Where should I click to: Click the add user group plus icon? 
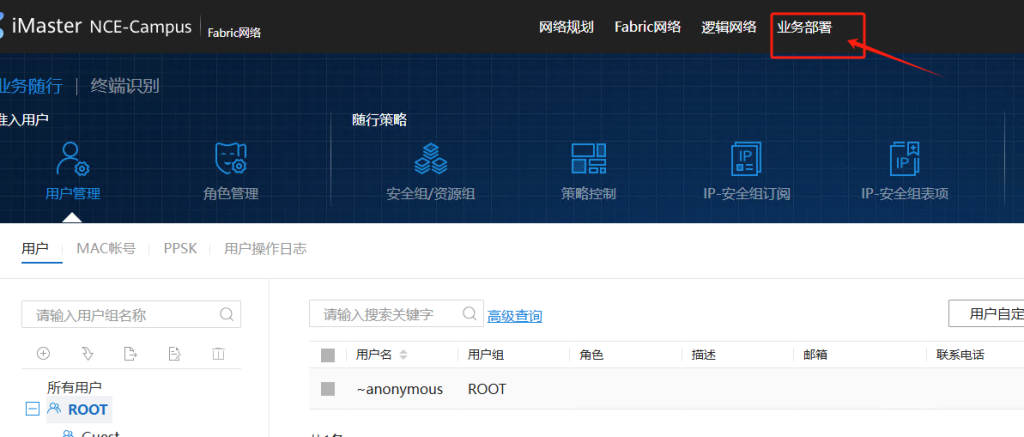click(43, 353)
